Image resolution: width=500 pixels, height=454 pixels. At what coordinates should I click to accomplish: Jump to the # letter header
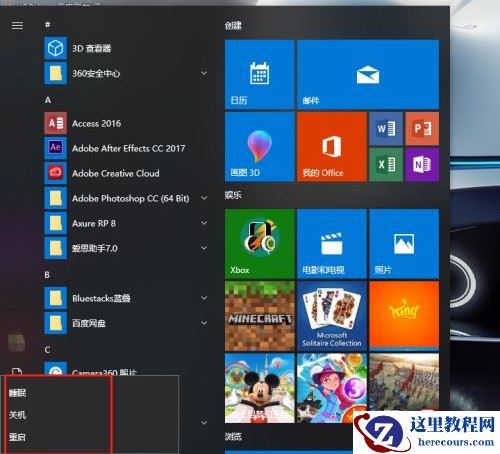[48, 25]
